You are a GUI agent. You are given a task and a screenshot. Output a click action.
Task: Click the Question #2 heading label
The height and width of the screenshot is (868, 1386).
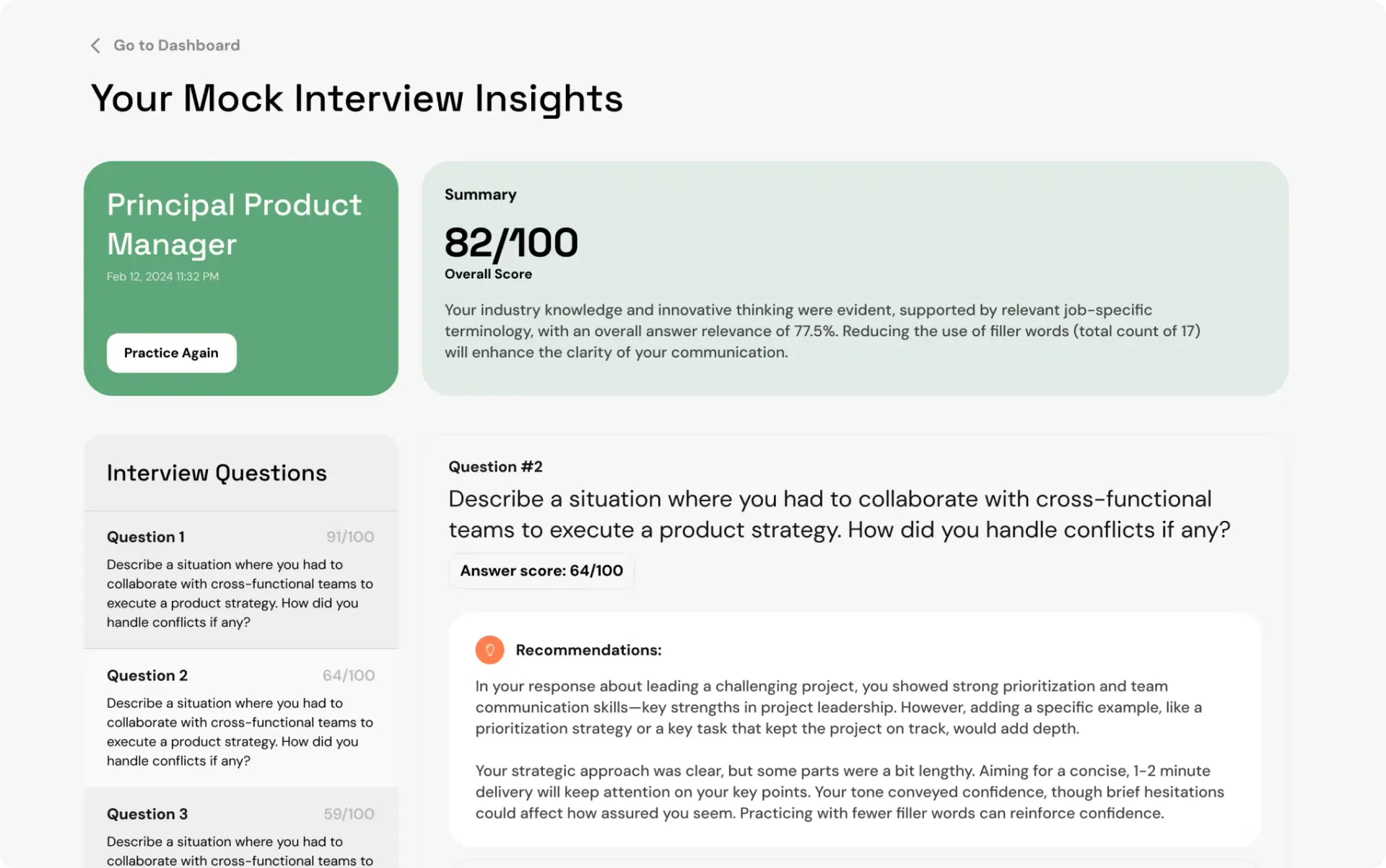click(x=495, y=467)
